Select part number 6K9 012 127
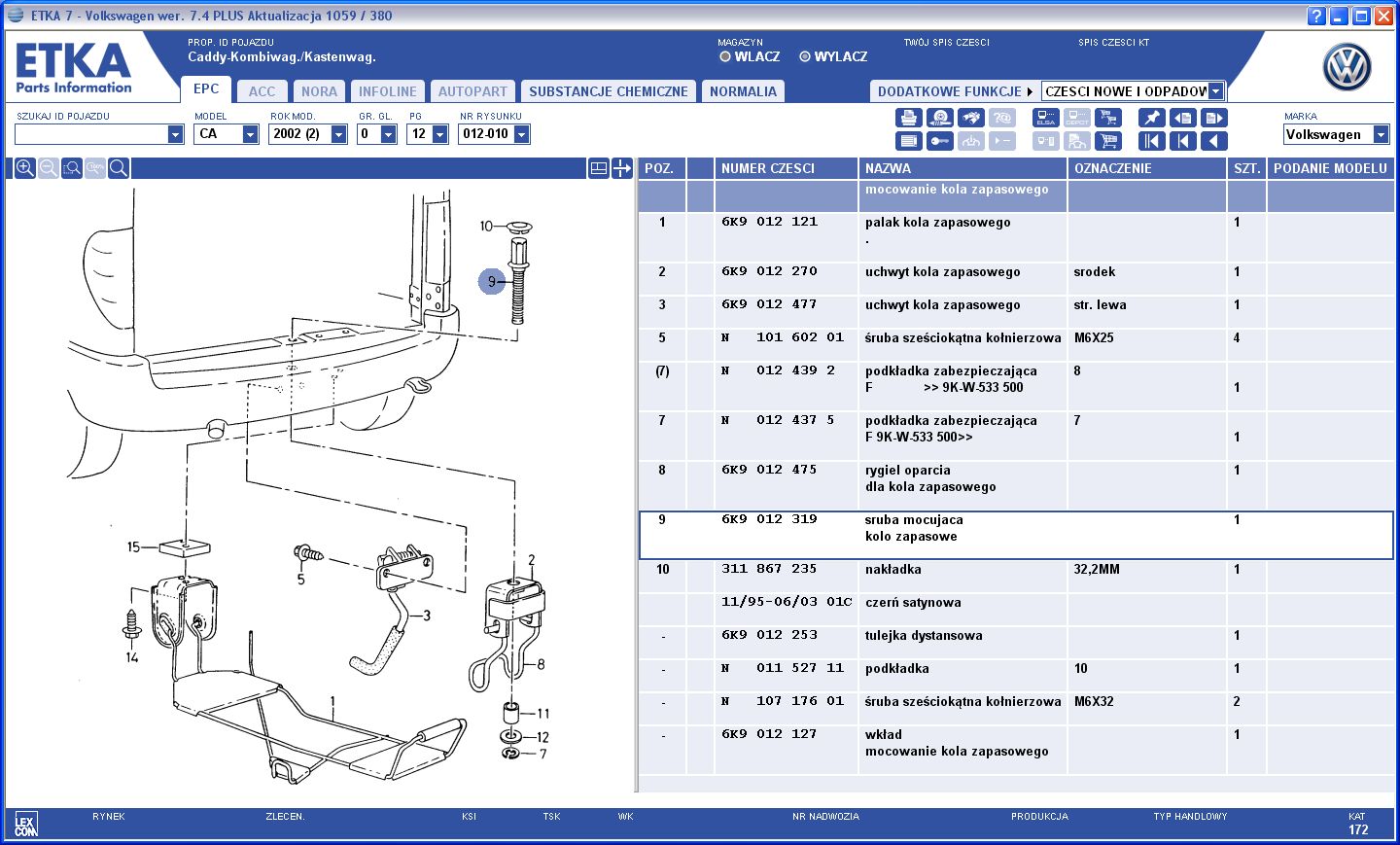 [769, 734]
